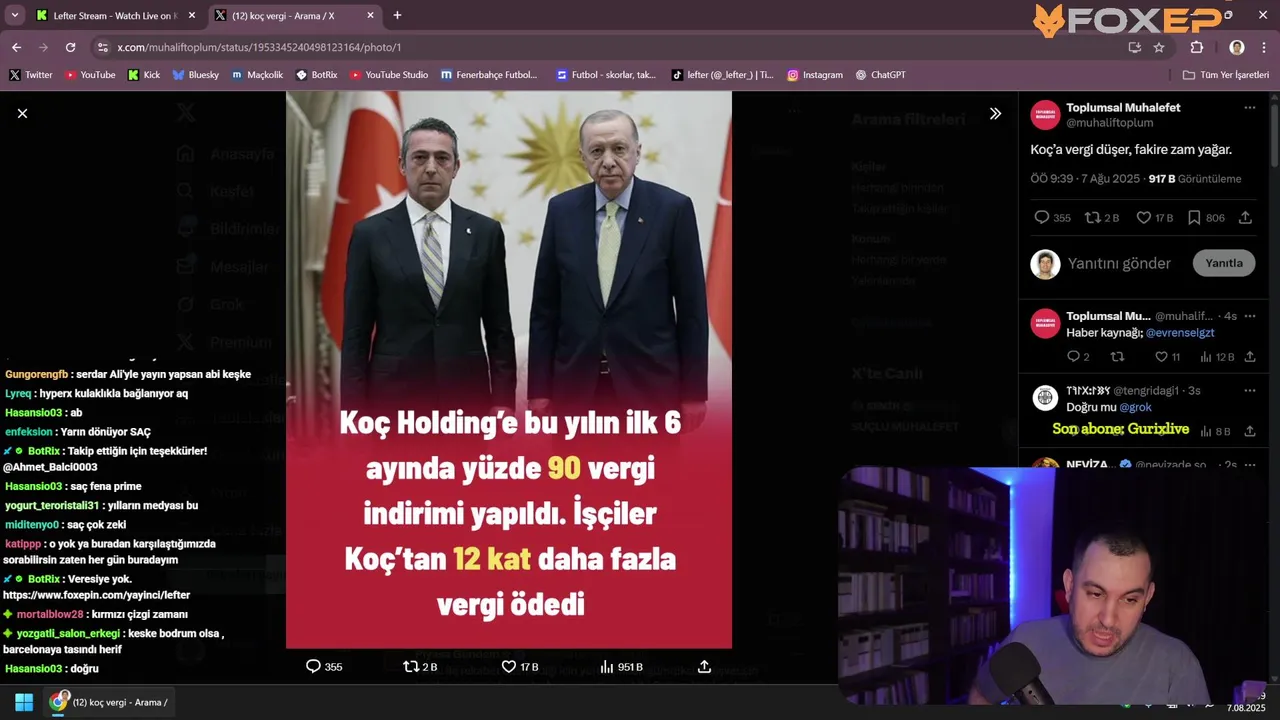
Task: Toplumsal Muhalefet avatar on main tweet
Action: click(1045, 115)
